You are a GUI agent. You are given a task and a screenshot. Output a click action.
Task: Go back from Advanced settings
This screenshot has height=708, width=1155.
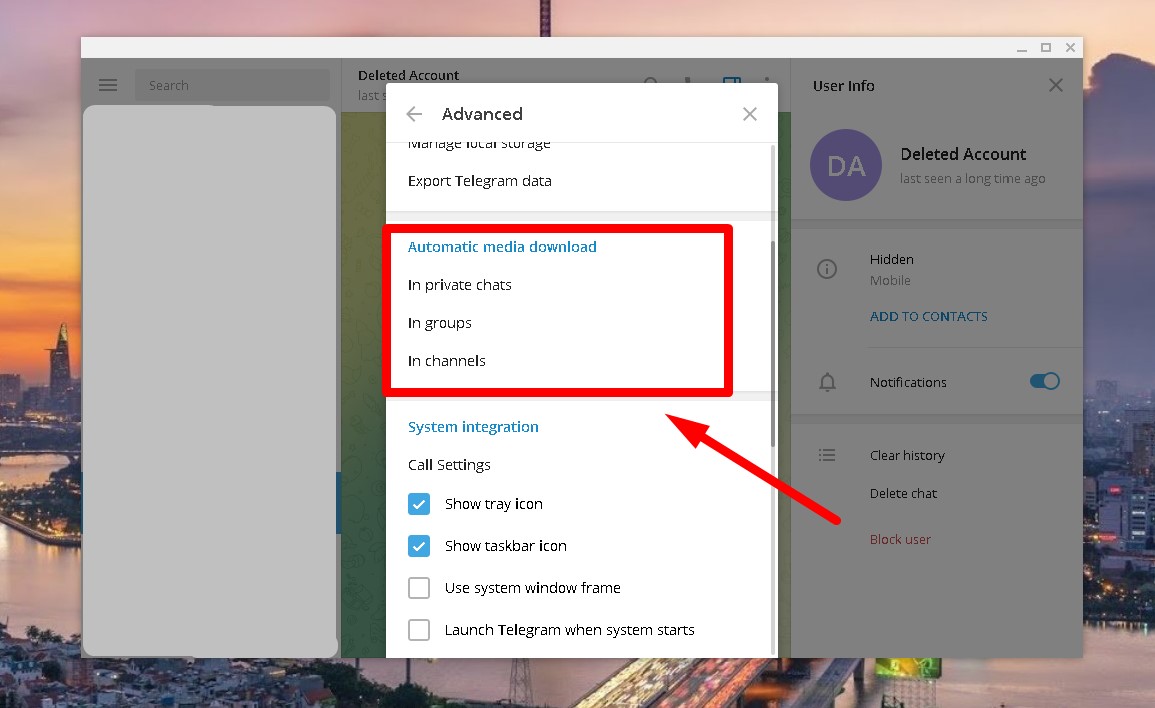click(414, 114)
